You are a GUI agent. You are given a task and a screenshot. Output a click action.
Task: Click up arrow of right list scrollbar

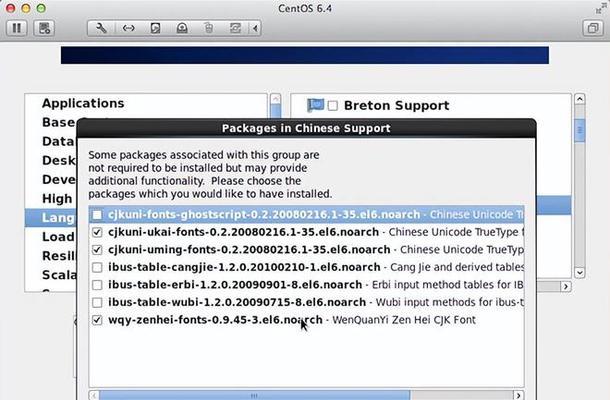(580, 99)
